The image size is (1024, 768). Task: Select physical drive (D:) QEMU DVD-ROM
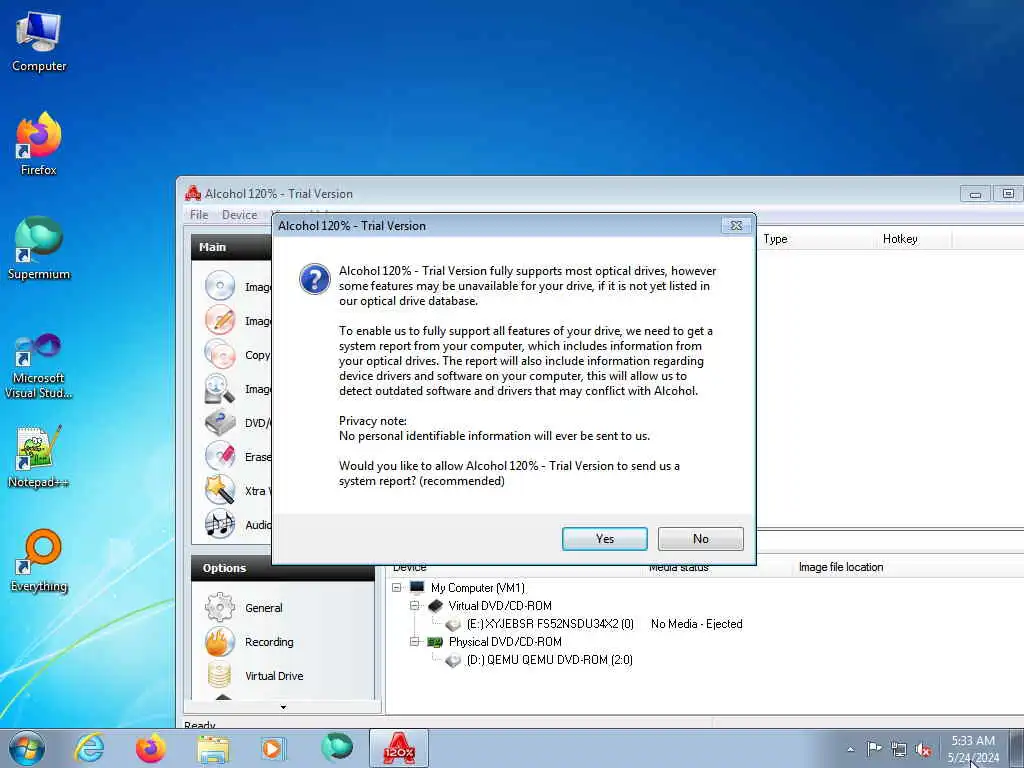(x=549, y=660)
